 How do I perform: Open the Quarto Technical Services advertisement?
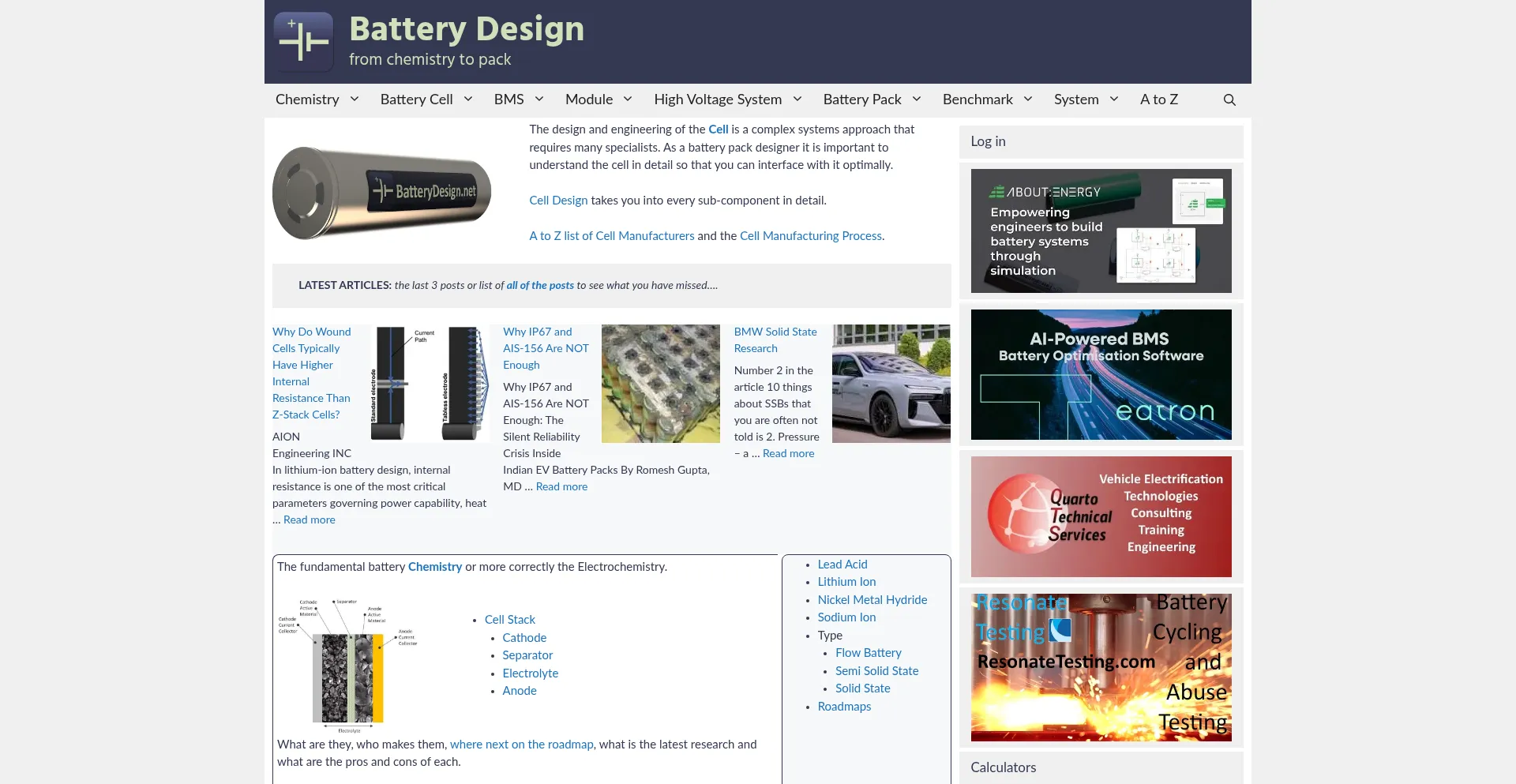[1101, 516]
